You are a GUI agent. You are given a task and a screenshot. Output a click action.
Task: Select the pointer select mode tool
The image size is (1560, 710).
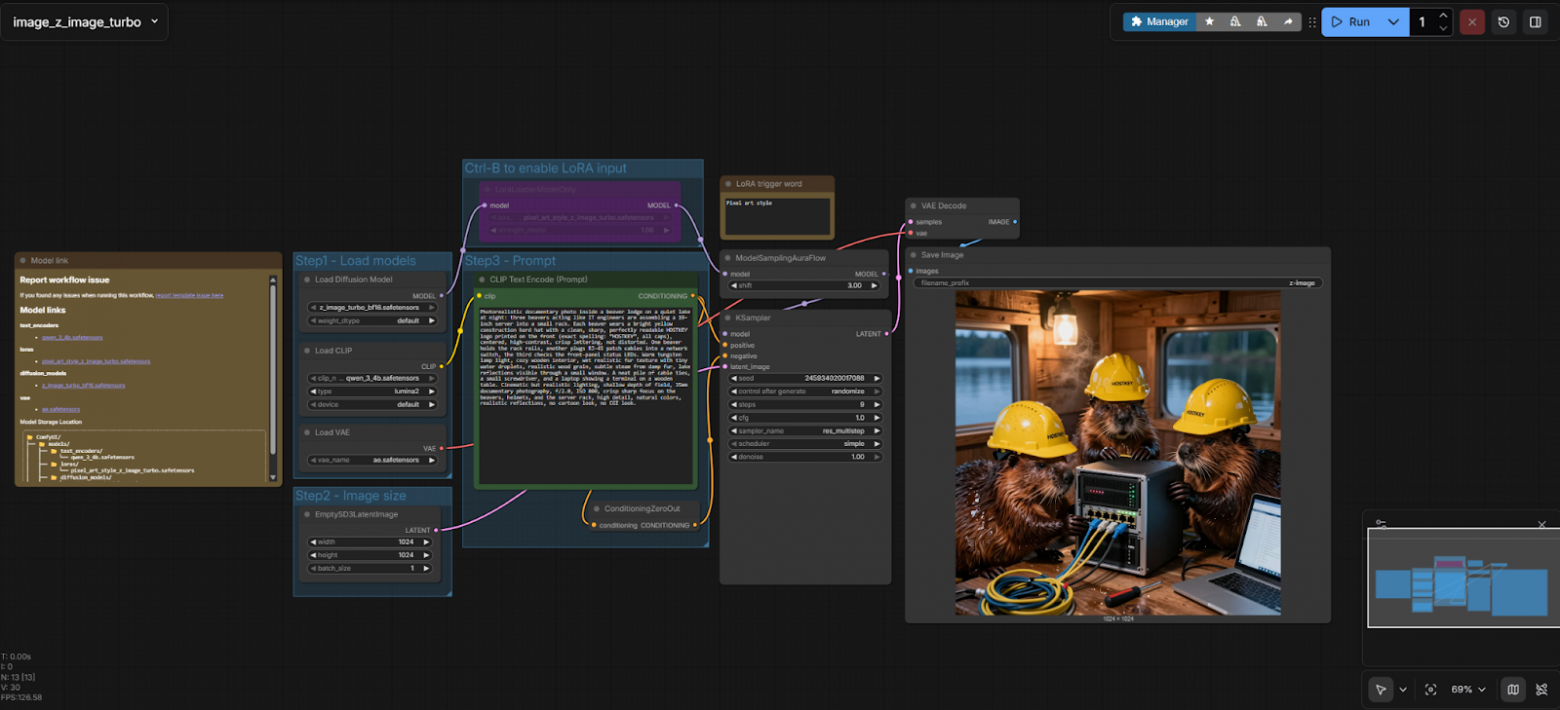(x=1380, y=689)
